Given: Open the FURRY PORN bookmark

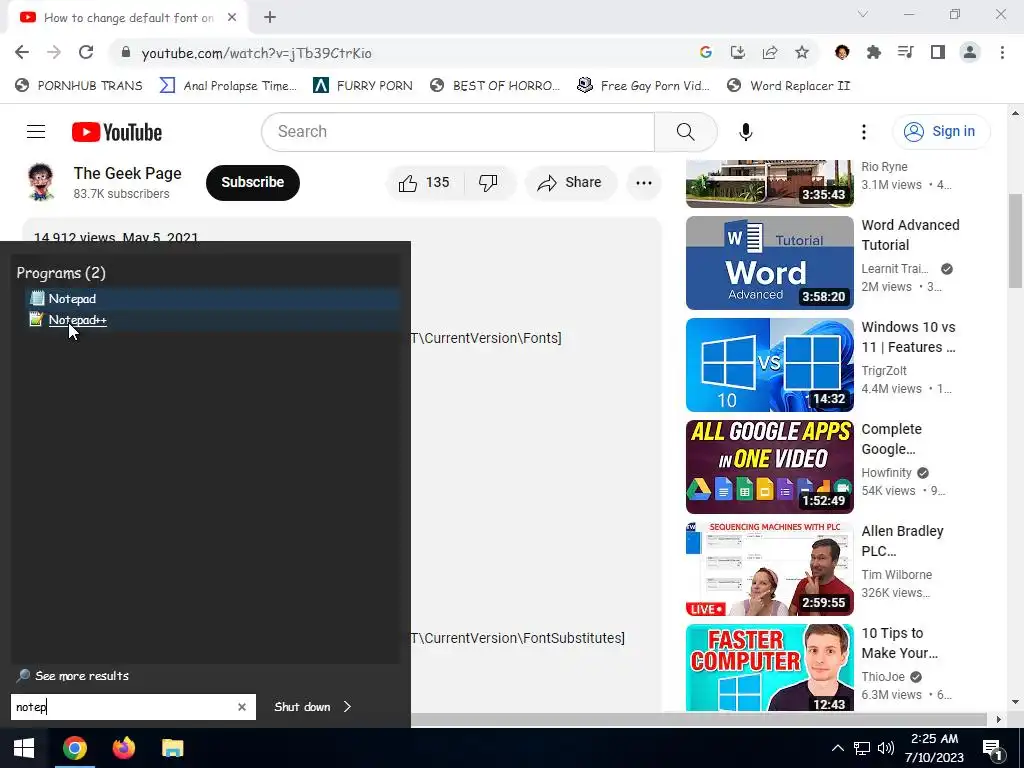Looking at the screenshot, I should pos(362,86).
